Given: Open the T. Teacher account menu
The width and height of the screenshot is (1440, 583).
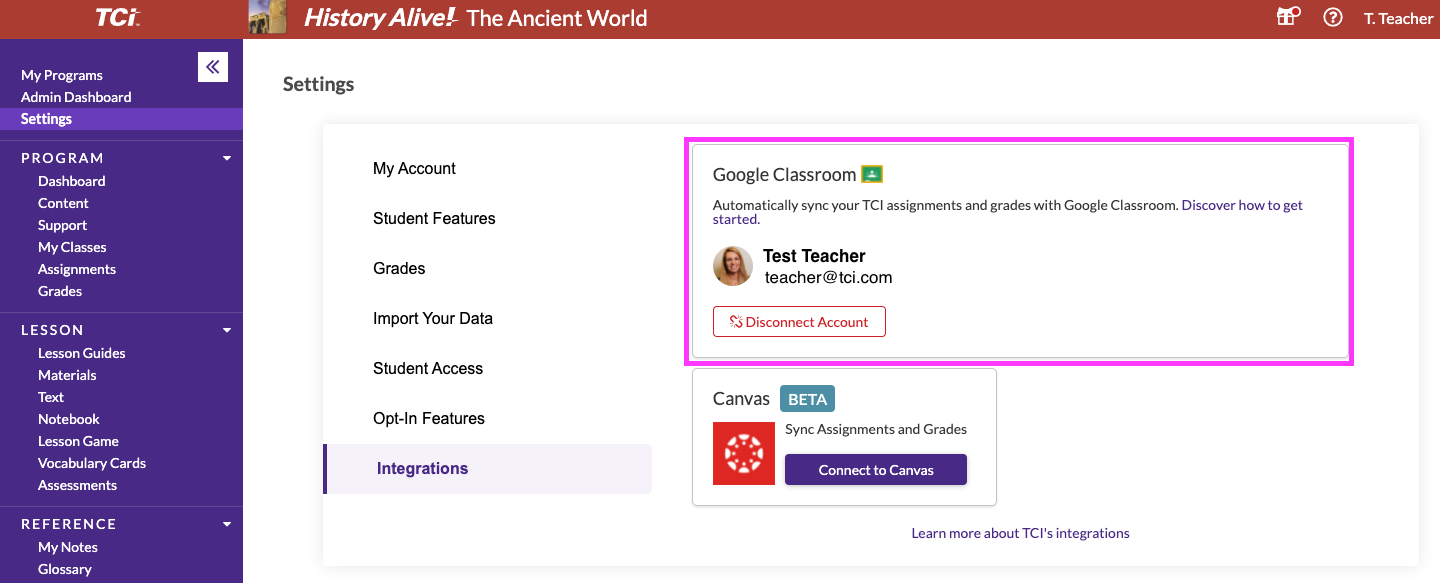Looking at the screenshot, I should pos(1398,17).
